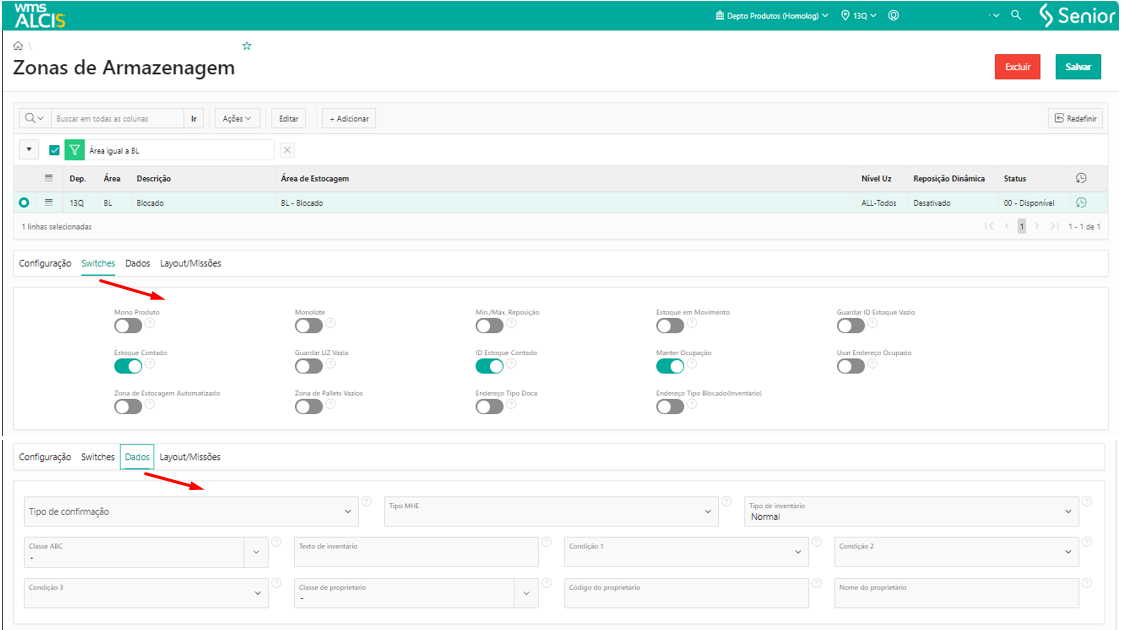Screen dimensions: 1124x630
Task: Click the green funnel filter icon
Action: [74, 150]
